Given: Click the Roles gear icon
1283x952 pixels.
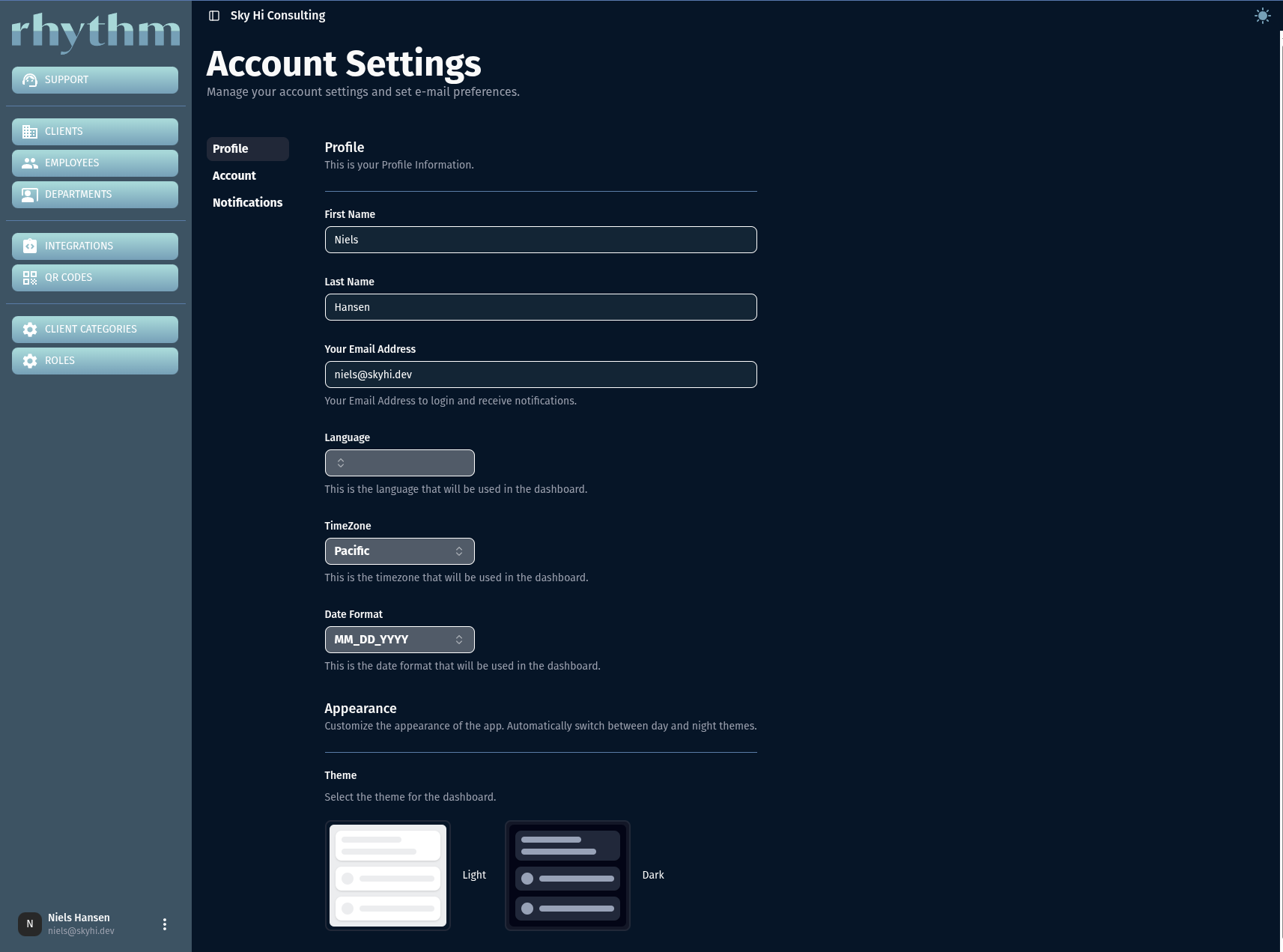Looking at the screenshot, I should 30,360.
